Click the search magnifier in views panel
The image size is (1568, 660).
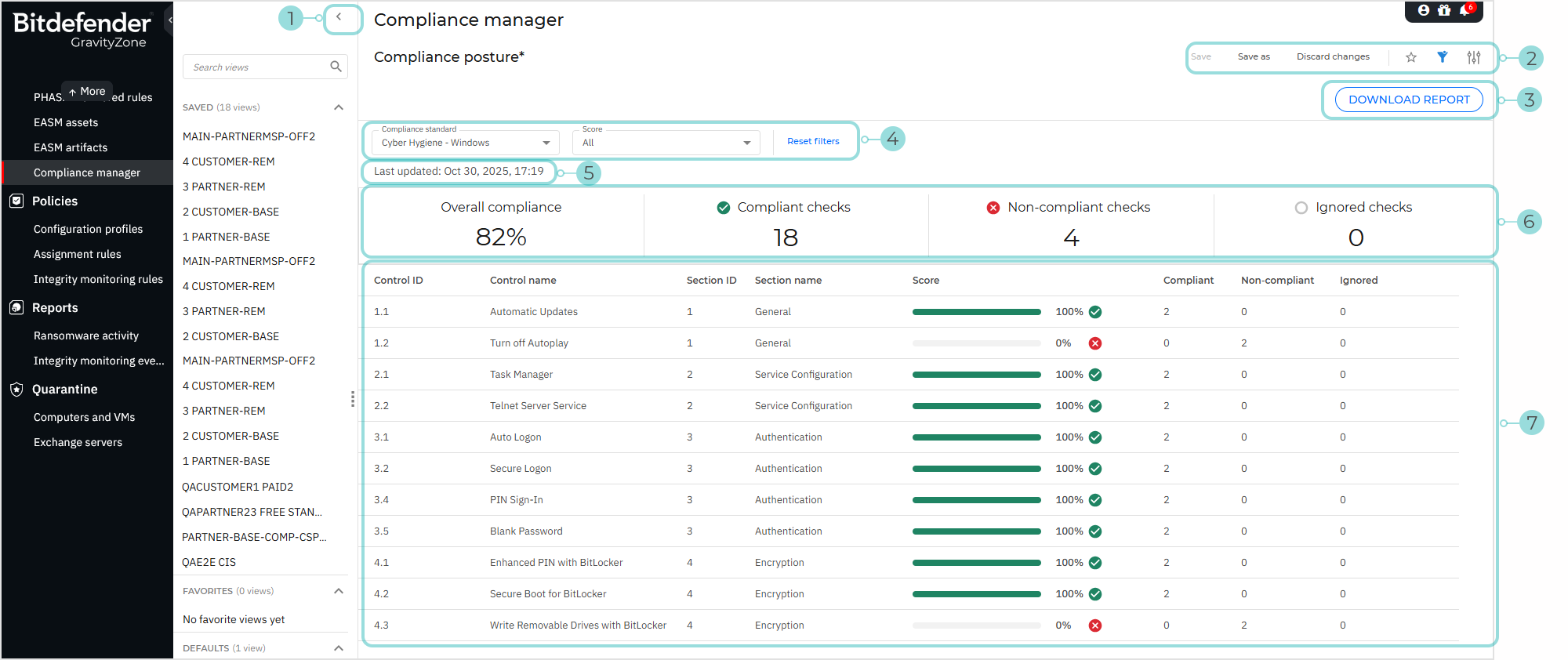click(x=336, y=67)
